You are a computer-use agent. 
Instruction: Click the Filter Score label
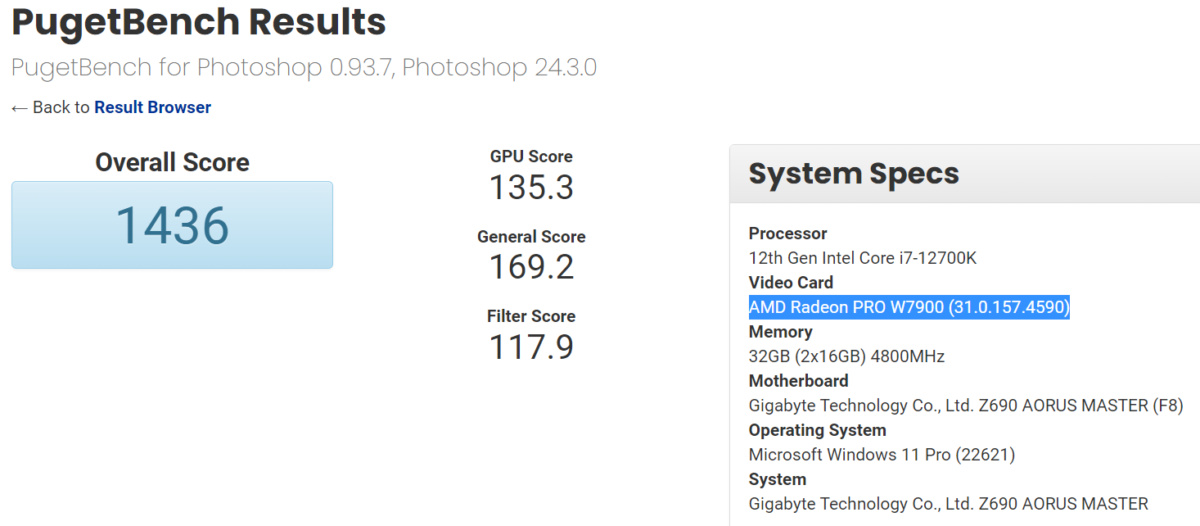pyautogui.click(x=531, y=316)
